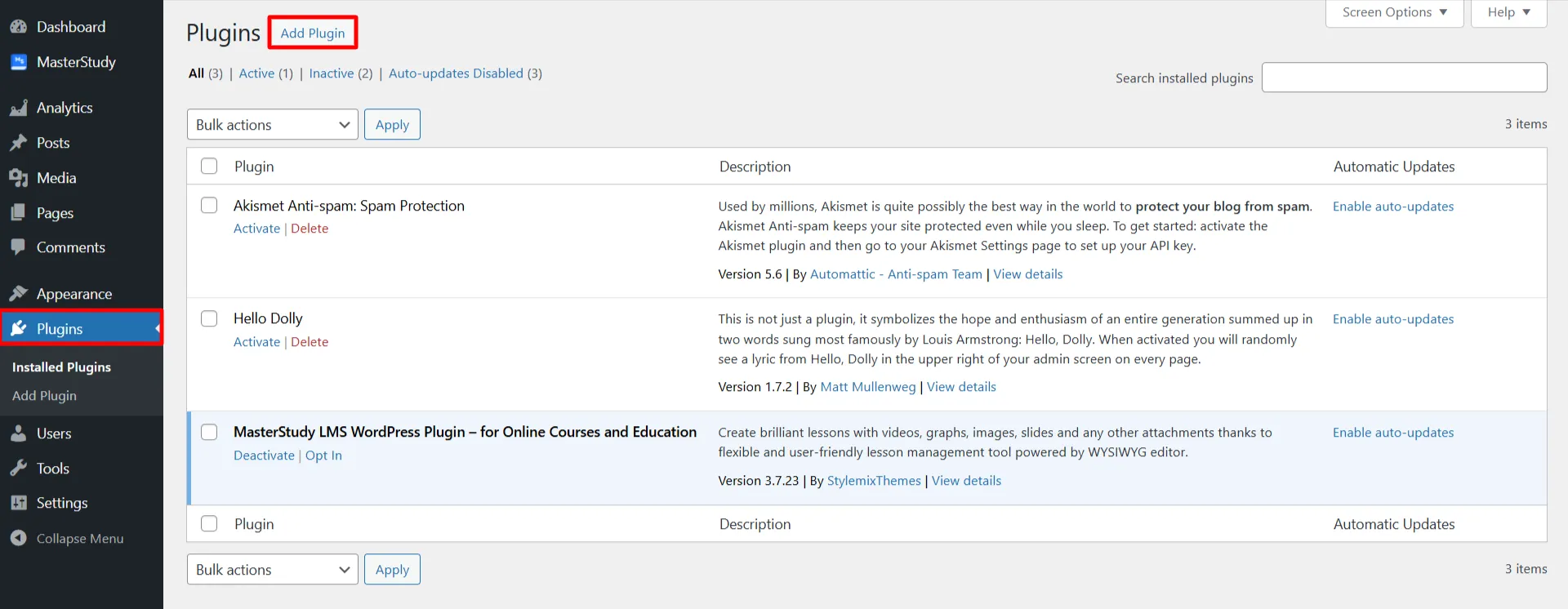This screenshot has height=609, width=1568.
Task: Check the MasterStudy LMS plugin checkbox
Action: [209, 432]
